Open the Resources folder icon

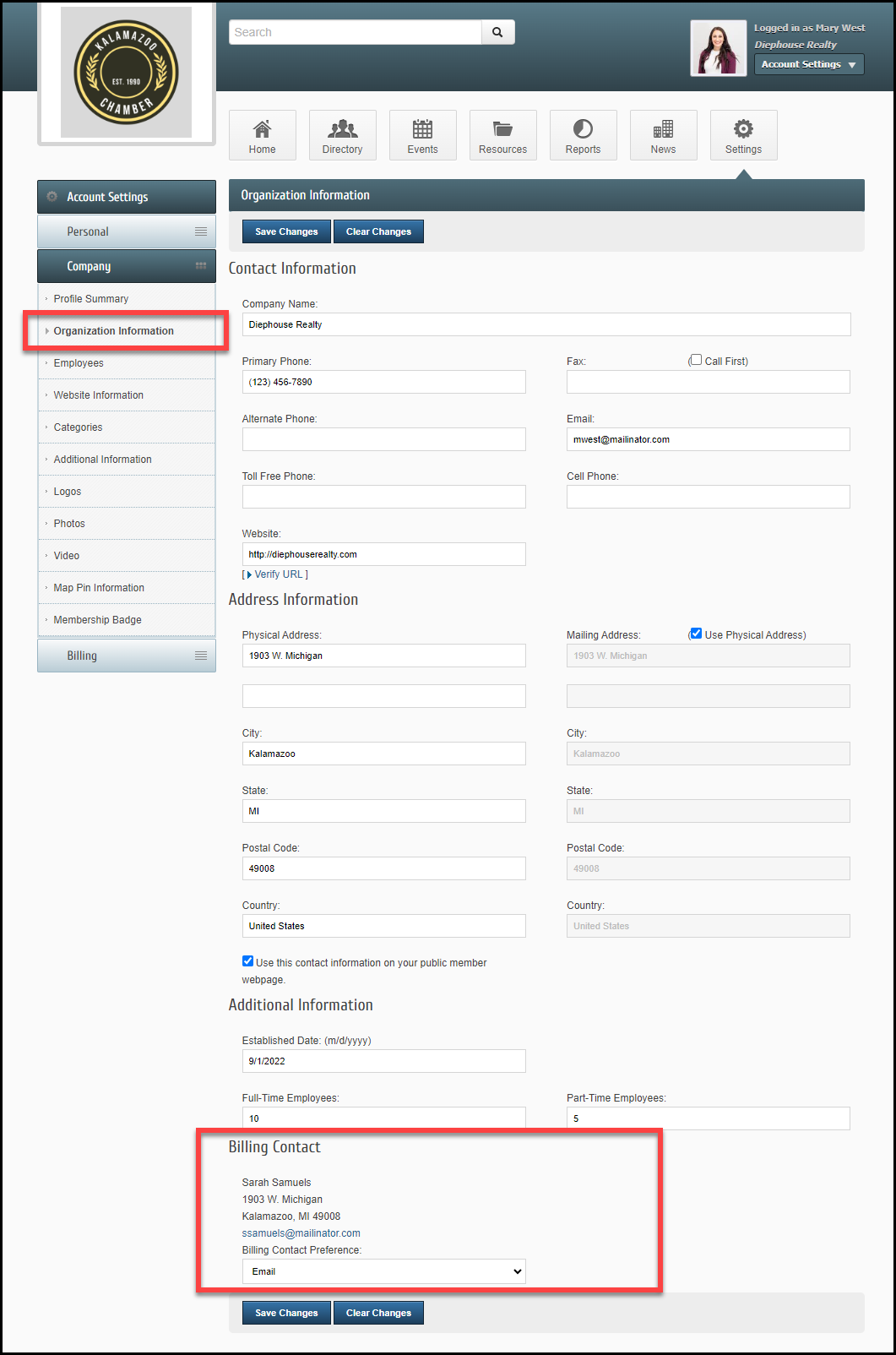(x=502, y=129)
